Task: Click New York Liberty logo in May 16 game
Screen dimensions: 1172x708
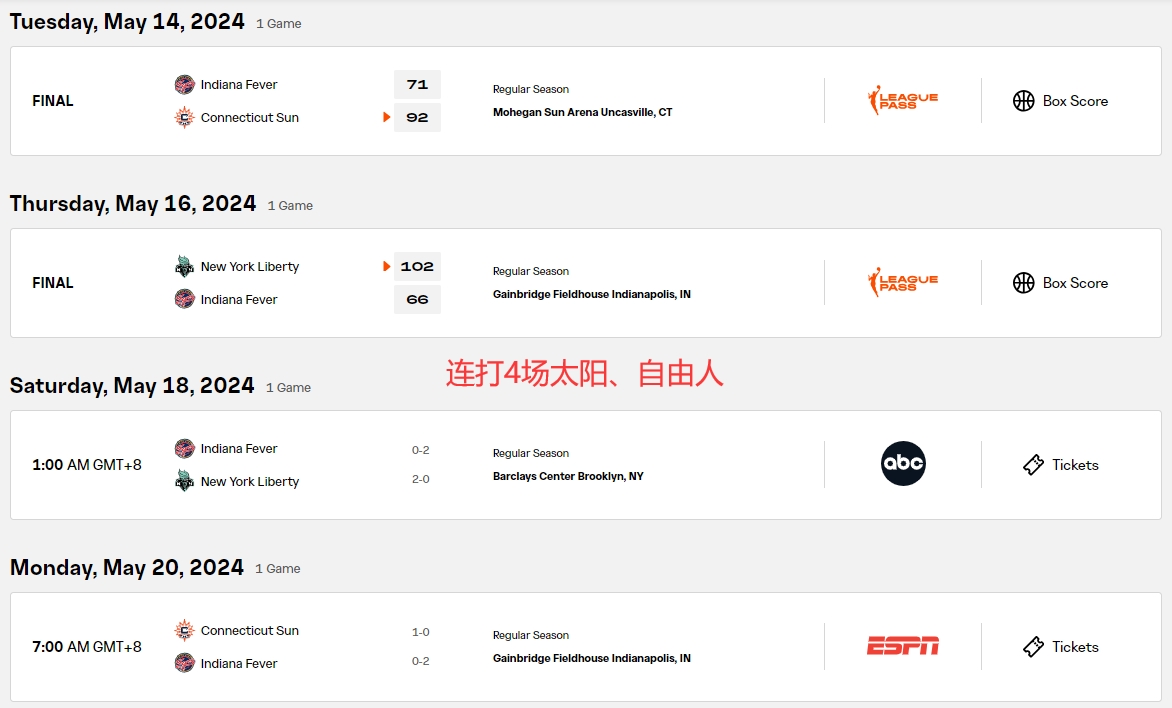Action: [x=185, y=266]
